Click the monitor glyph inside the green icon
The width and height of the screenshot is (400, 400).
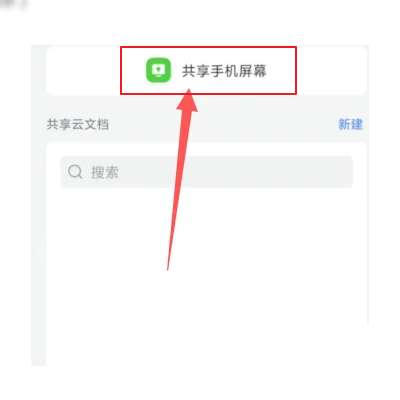158,70
